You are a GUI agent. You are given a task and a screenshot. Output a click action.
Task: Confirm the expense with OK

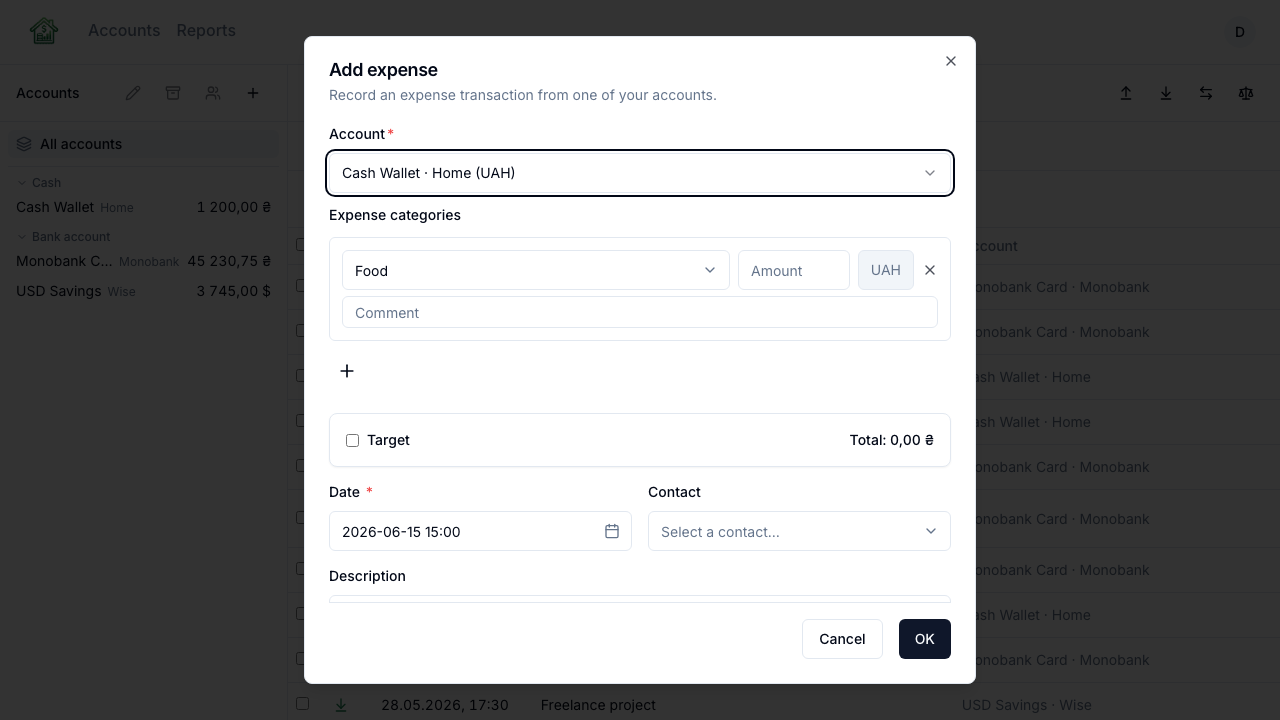click(x=925, y=639)
